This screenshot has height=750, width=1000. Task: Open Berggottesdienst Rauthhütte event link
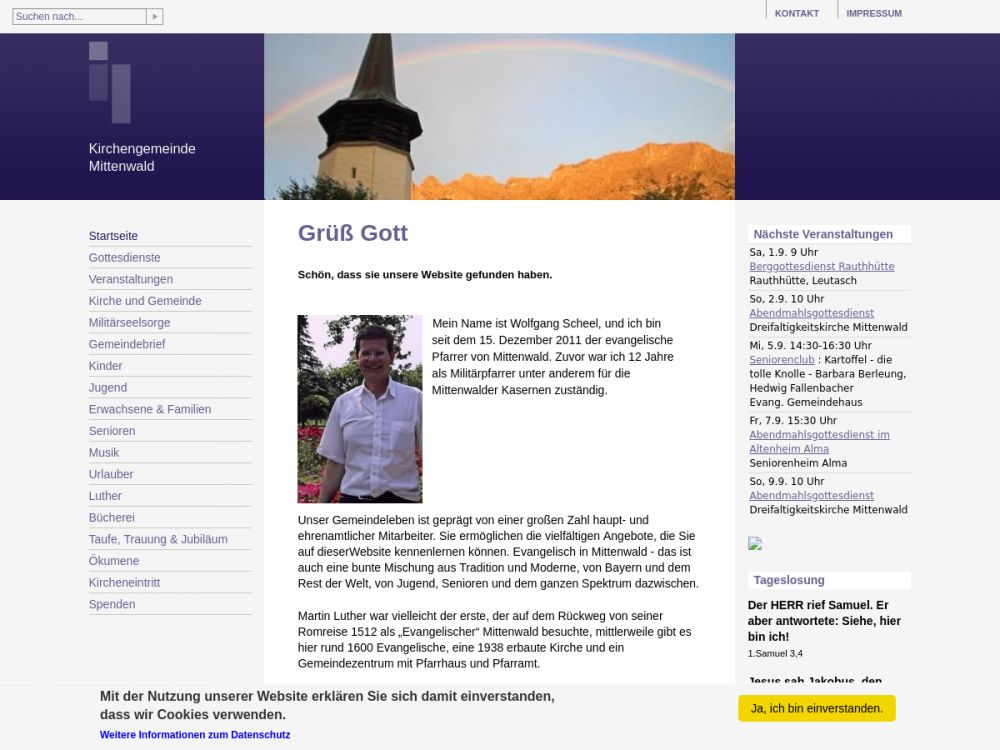point(821,267)
